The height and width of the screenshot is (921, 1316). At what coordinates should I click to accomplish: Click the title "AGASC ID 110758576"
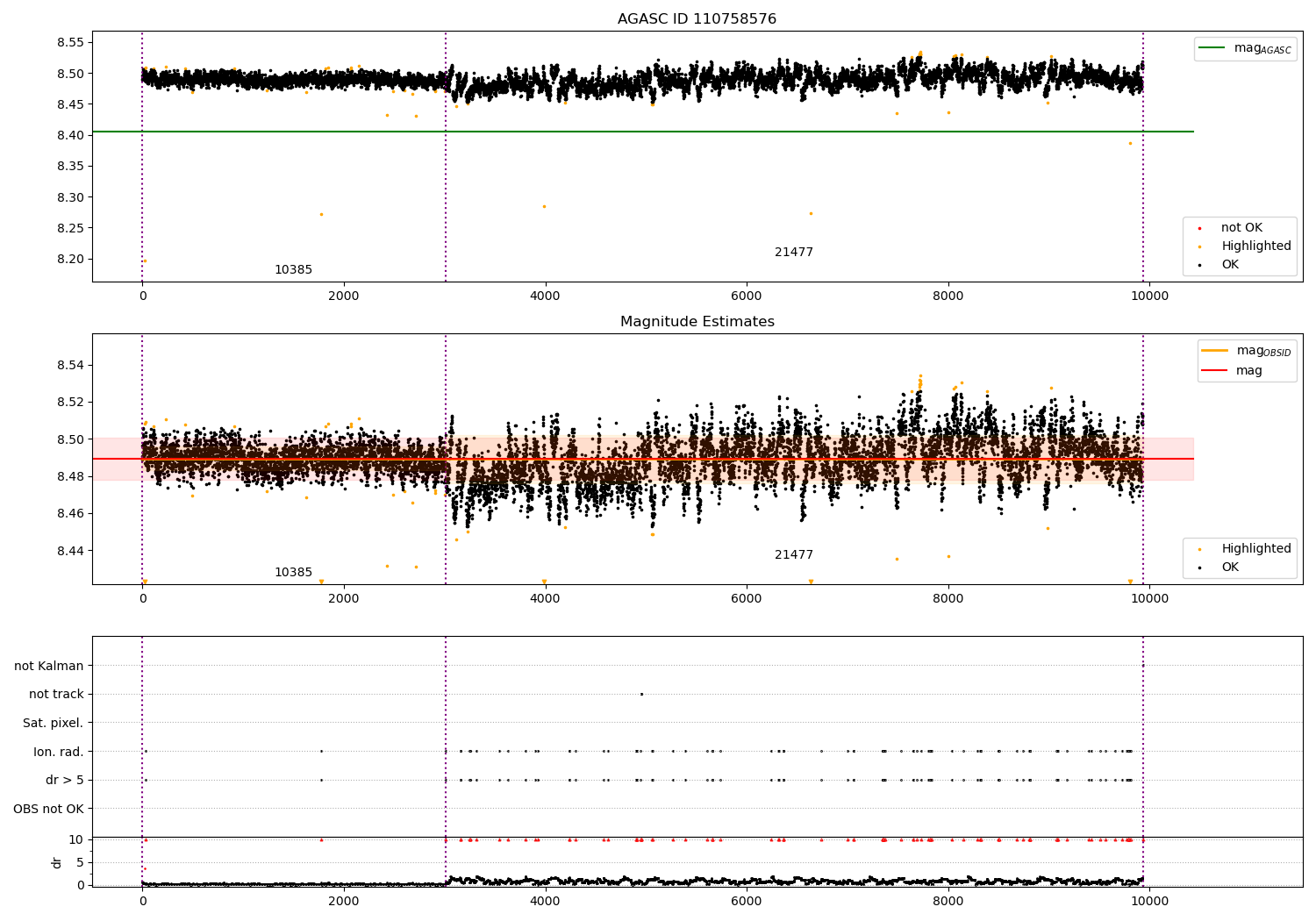(x=697, y=19)
